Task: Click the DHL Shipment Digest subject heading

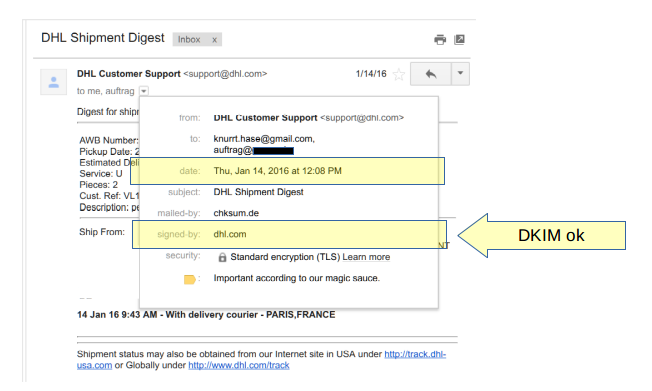Action: click(x=103, y=38)
